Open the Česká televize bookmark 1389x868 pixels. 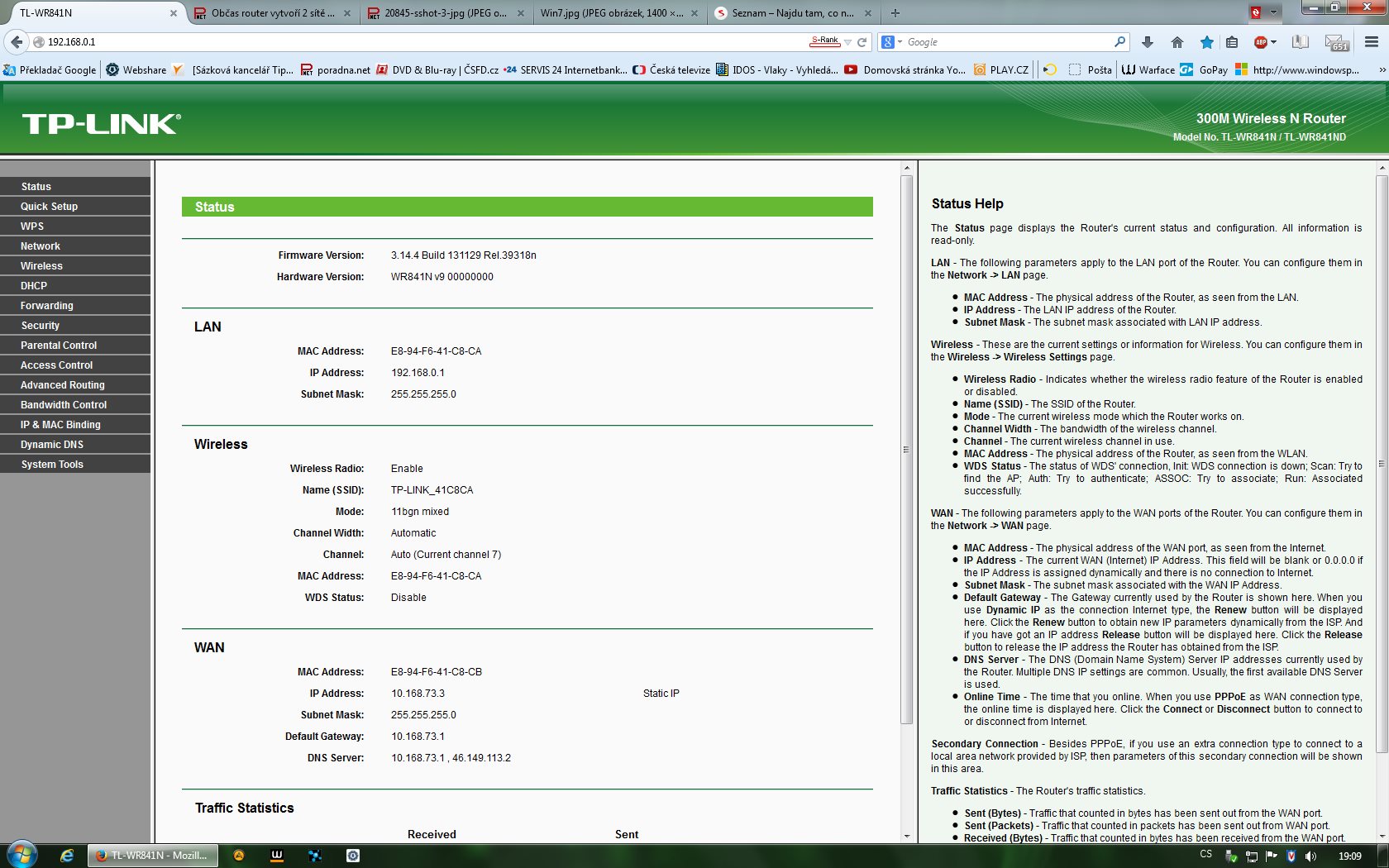(671, 70)
